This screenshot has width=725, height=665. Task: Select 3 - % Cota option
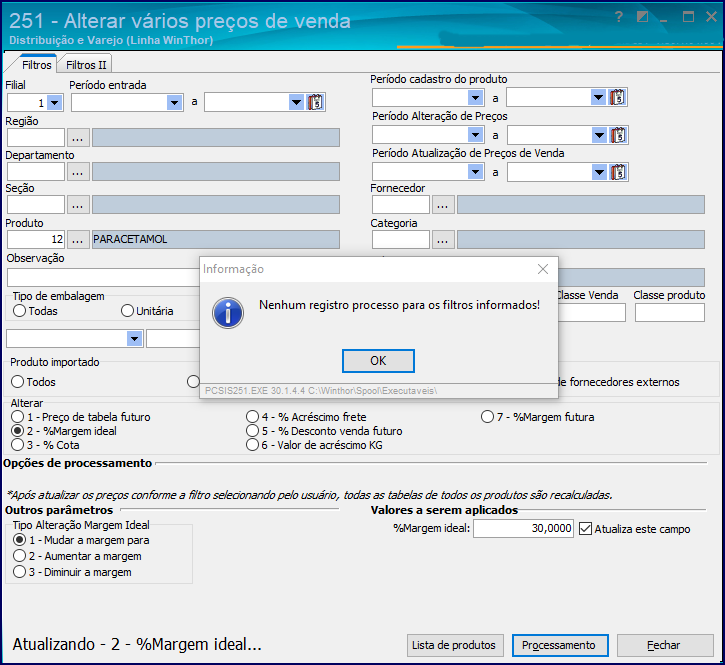click(18, 445)
